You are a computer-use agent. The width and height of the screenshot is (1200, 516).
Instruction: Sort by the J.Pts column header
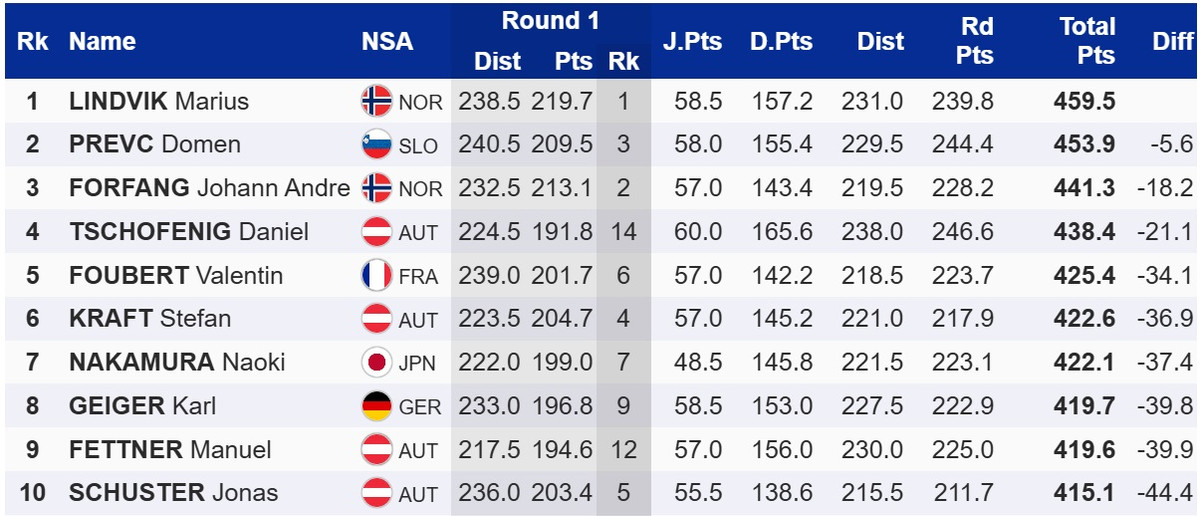pyautogui.click(x=692, y=41)
